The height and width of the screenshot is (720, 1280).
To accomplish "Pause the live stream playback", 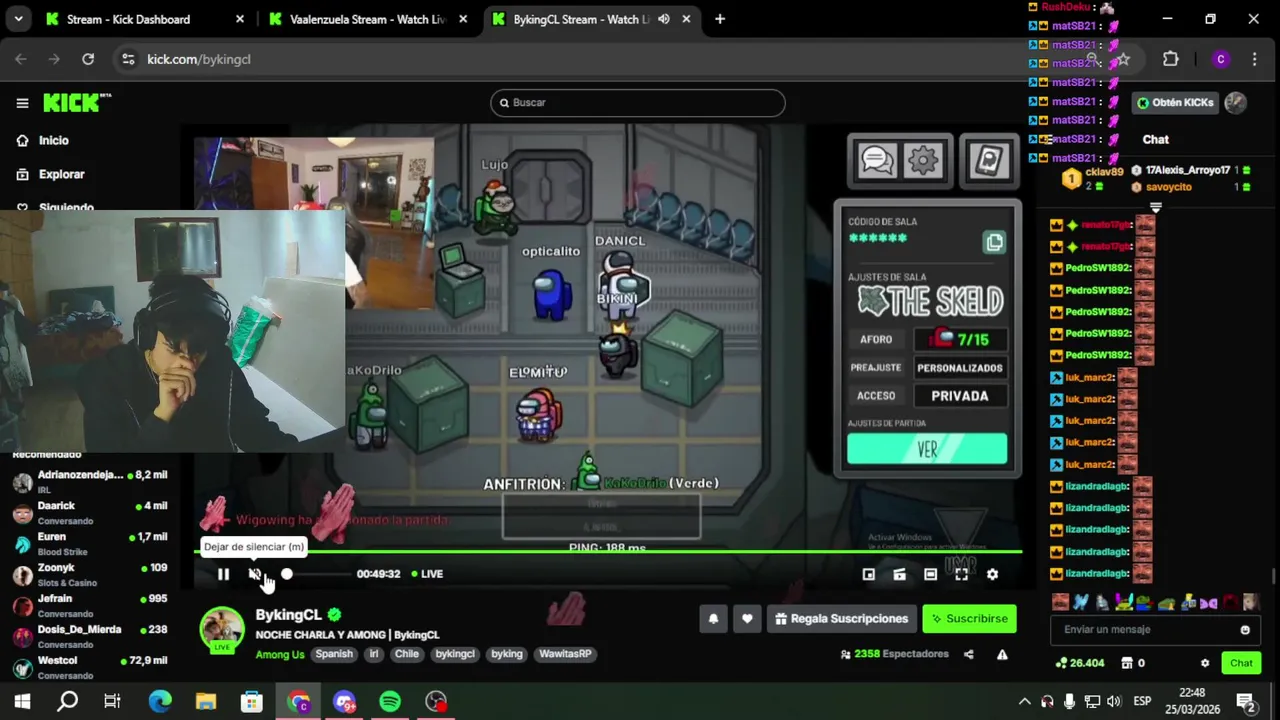I will coord(223,574).
